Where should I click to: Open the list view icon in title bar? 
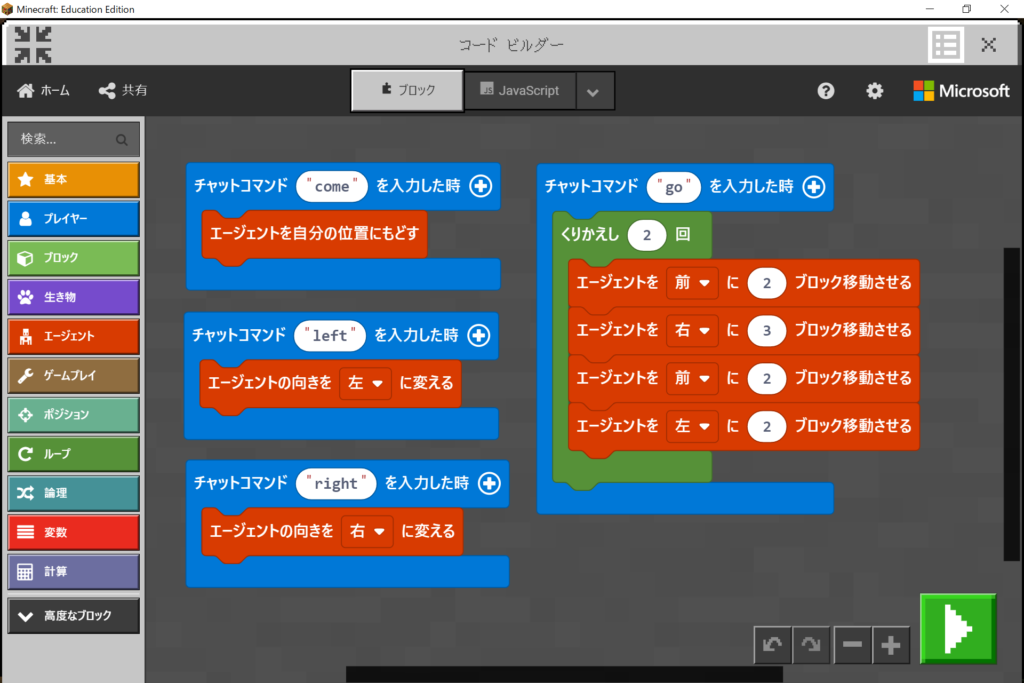point(945,45)
